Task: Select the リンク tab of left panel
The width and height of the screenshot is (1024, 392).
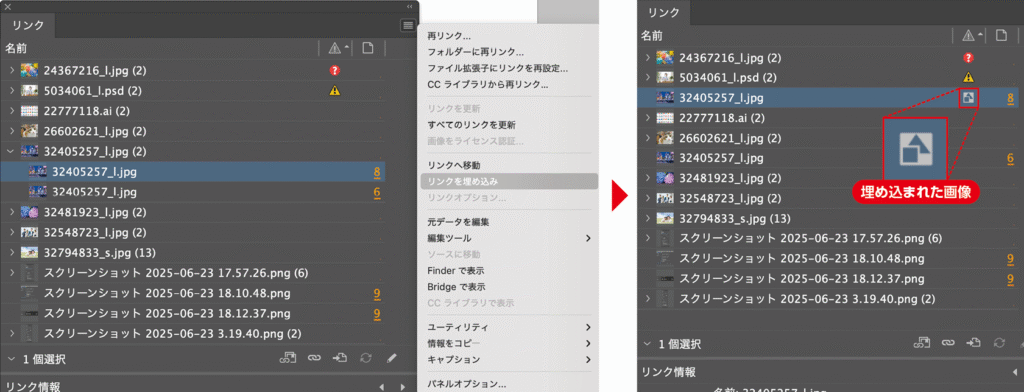Action: click(28, 25)
